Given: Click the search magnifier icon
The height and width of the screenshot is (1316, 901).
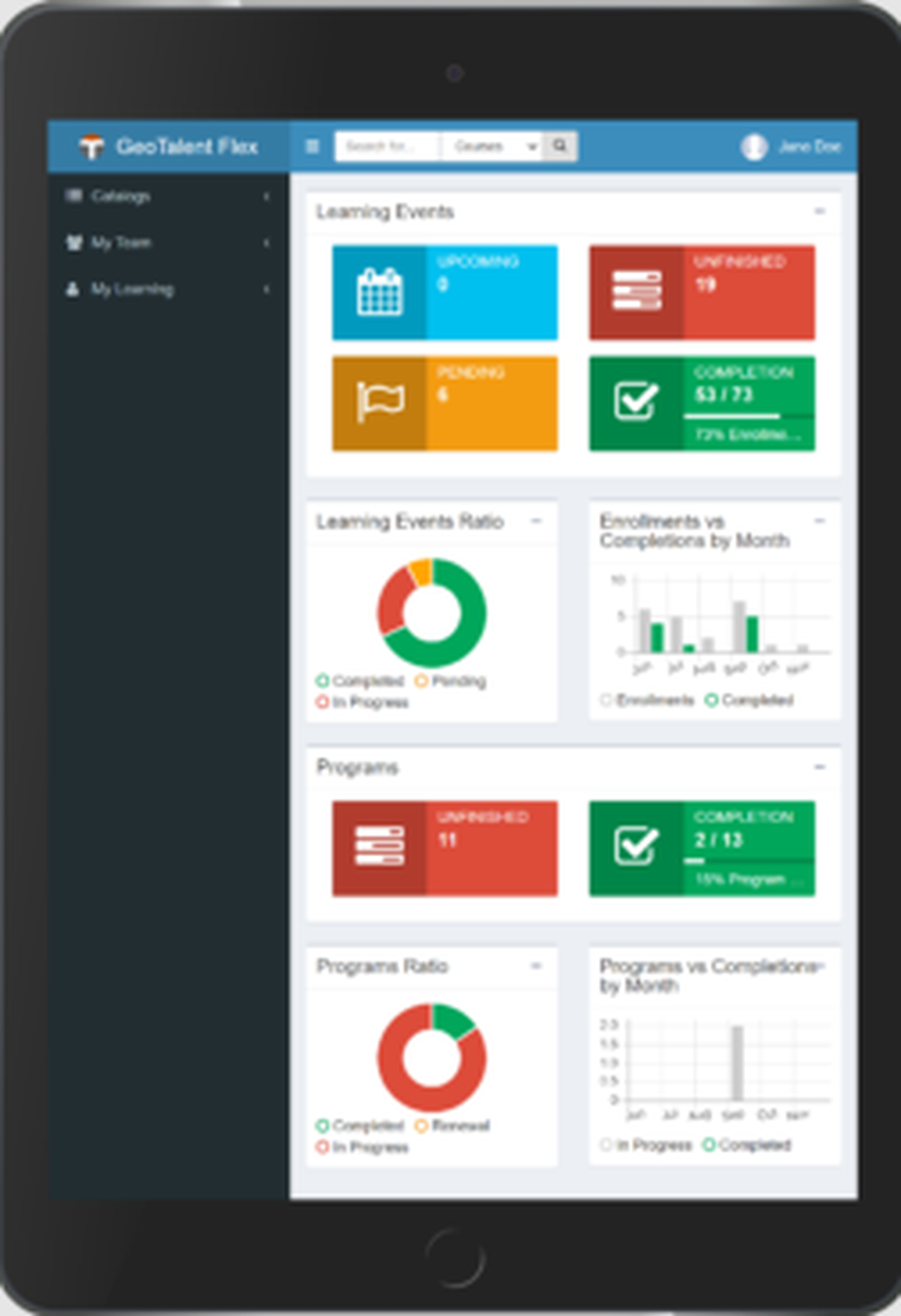Looking at the screenshot, I should 560,145.
